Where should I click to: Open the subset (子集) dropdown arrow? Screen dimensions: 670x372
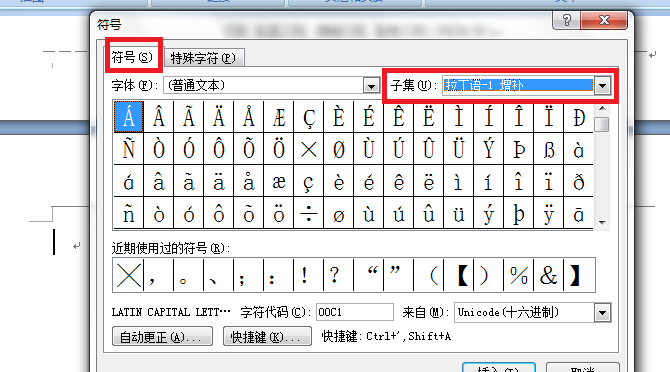tap(602, 86)
